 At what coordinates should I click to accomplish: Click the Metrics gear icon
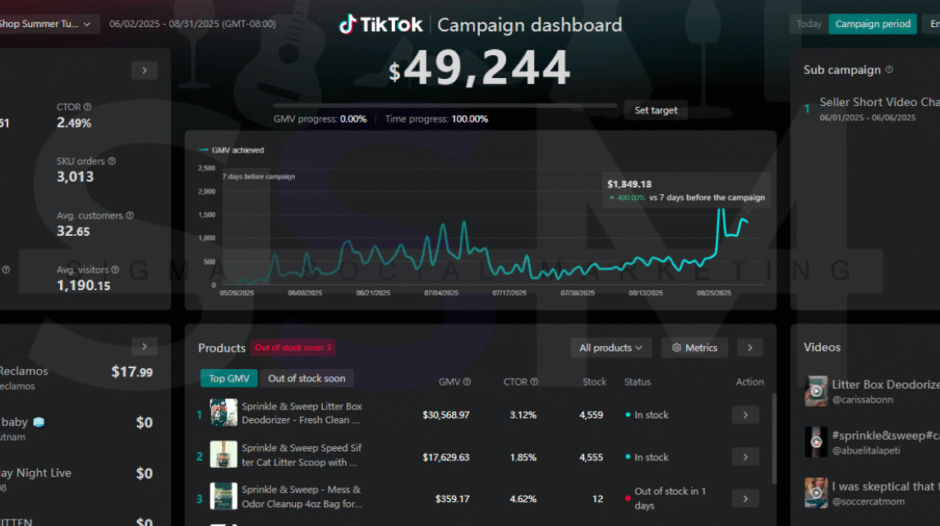click(676, 348)
